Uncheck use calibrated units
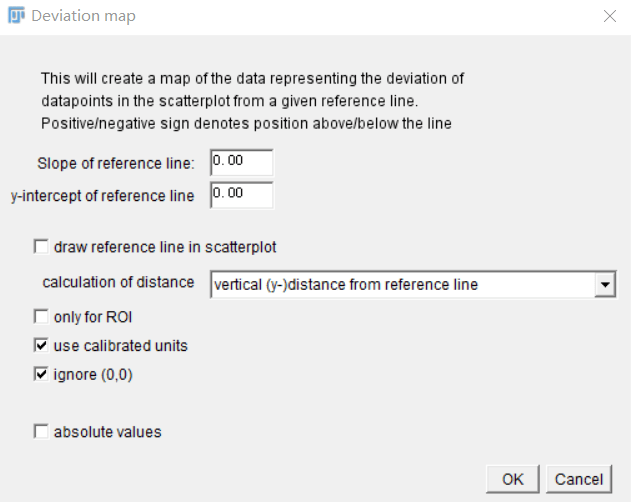The width and height of the screenshot is (631, 502). (x=41, y=346)
